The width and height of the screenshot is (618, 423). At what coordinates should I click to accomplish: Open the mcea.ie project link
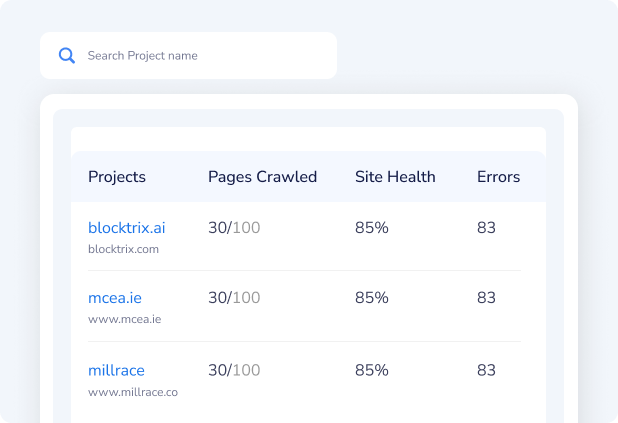tap(115, 298)
